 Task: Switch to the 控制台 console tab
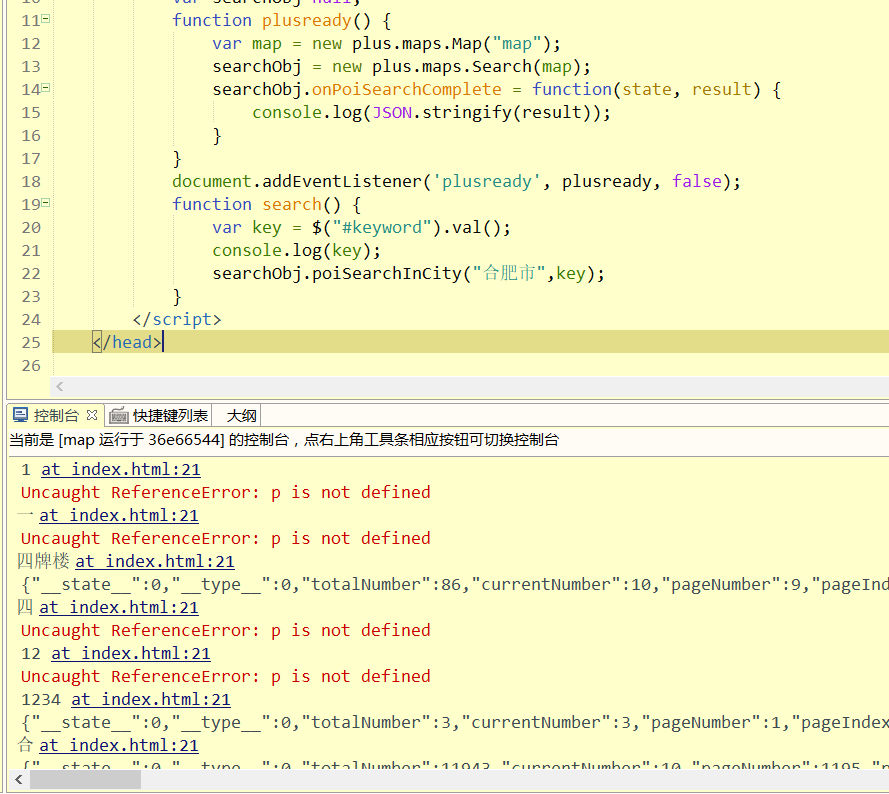tap(56, 415)
